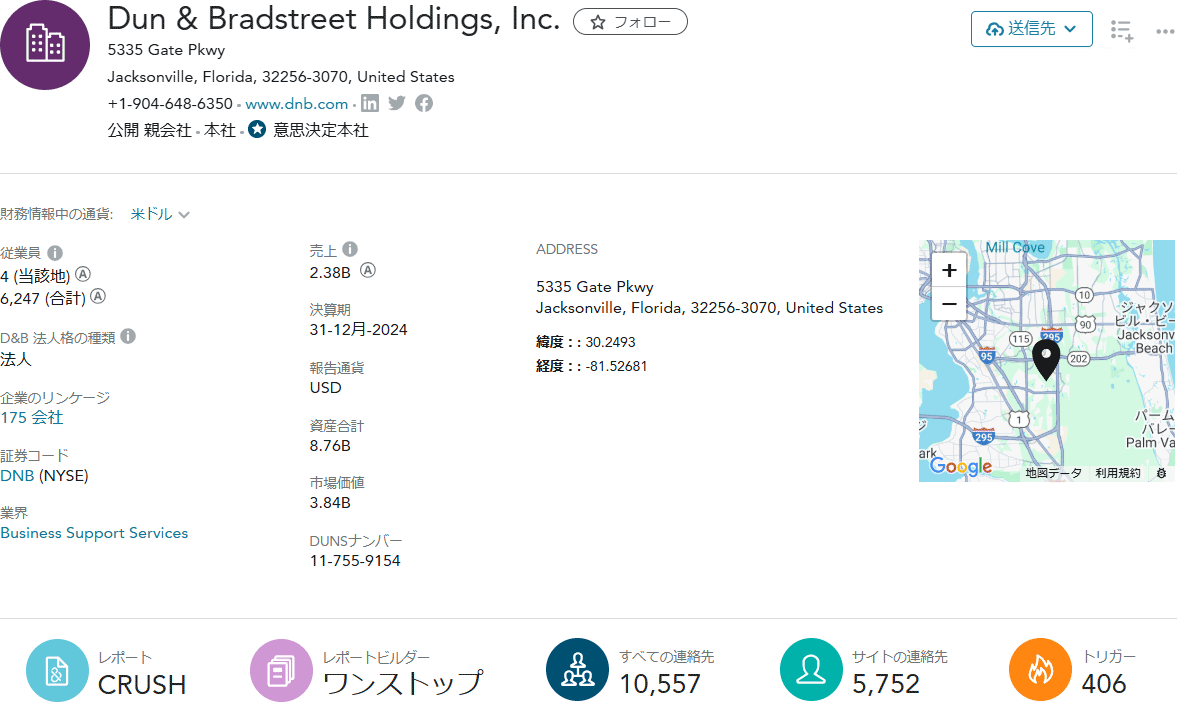Screen dimensions: 1177x703
Task: Click the 報告通貨 value USD
Action: [326, 388]
